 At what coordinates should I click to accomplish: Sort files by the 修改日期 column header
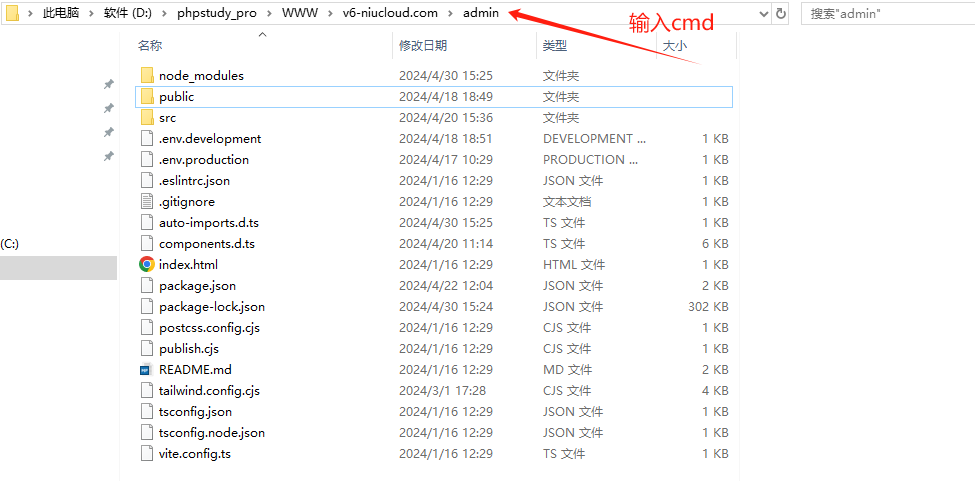423,46
